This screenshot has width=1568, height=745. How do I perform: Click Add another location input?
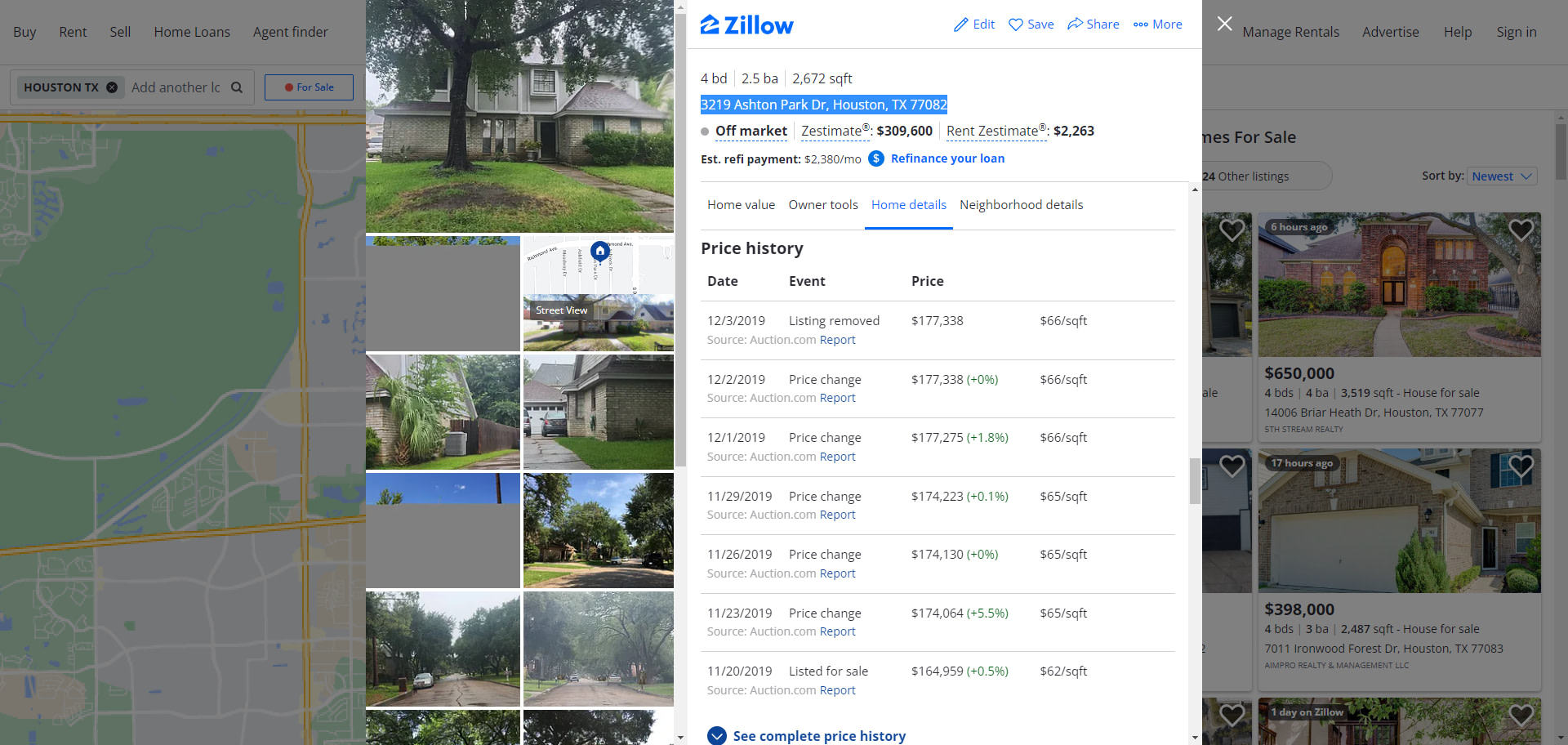pos(176,87)
